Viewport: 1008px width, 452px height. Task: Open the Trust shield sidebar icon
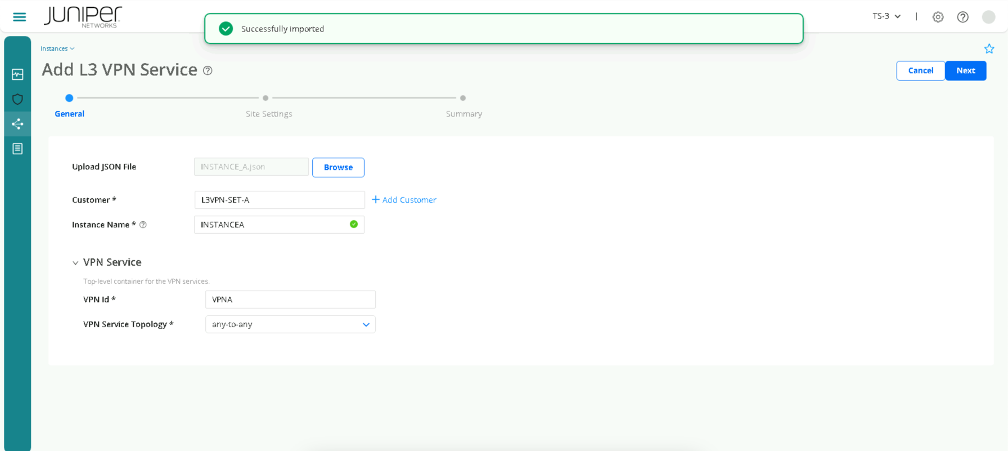17,100
